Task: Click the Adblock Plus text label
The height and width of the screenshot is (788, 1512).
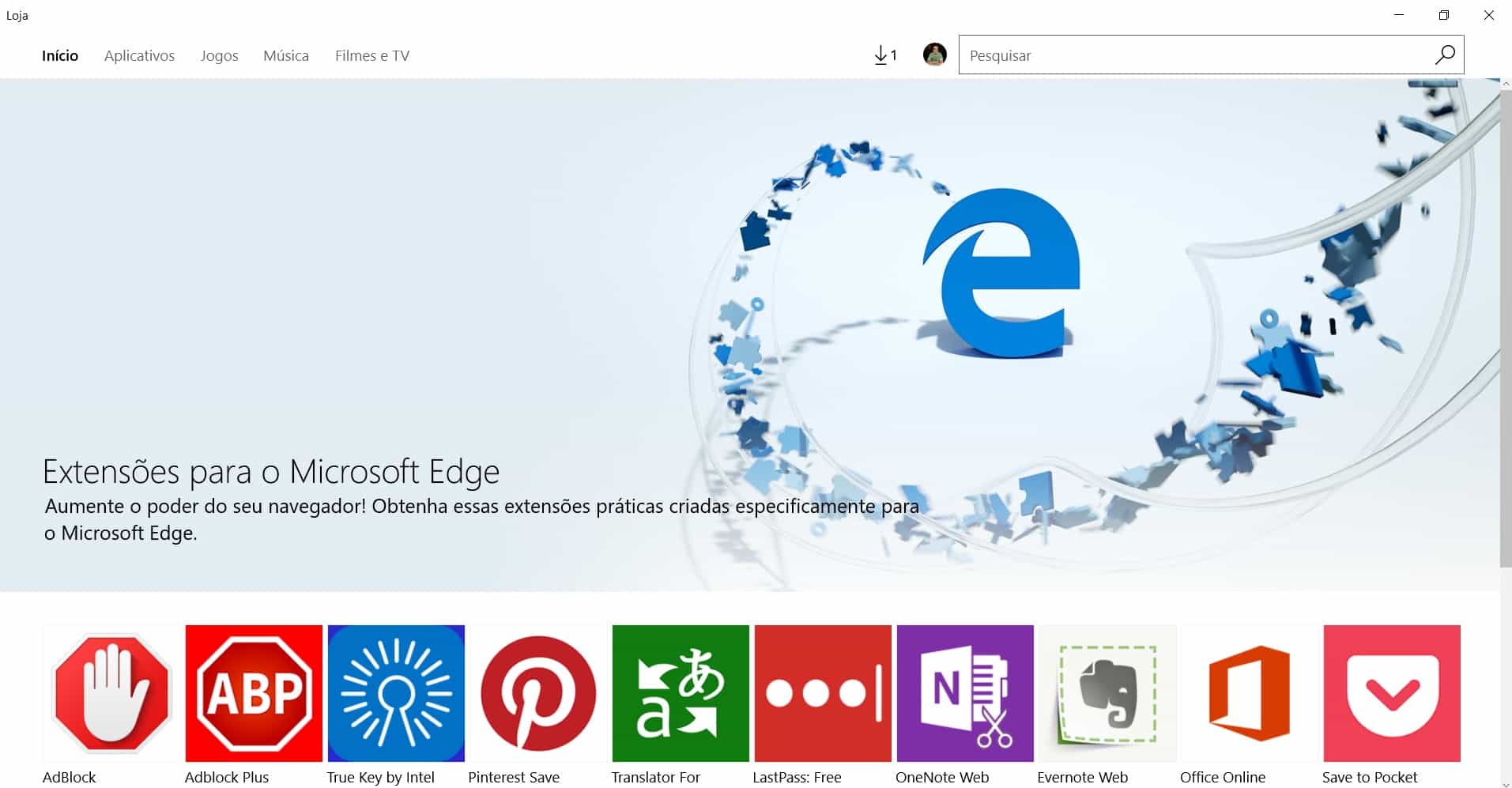Action: click(x=227, y=777)
